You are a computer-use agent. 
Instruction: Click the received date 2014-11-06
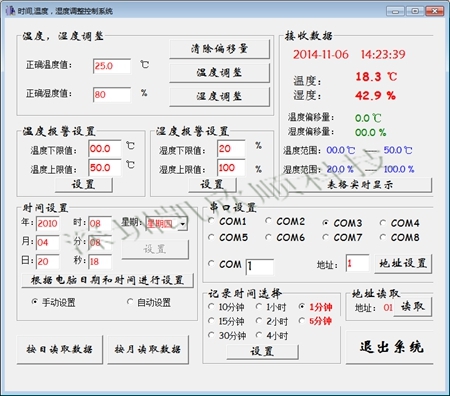coord(321,54)
